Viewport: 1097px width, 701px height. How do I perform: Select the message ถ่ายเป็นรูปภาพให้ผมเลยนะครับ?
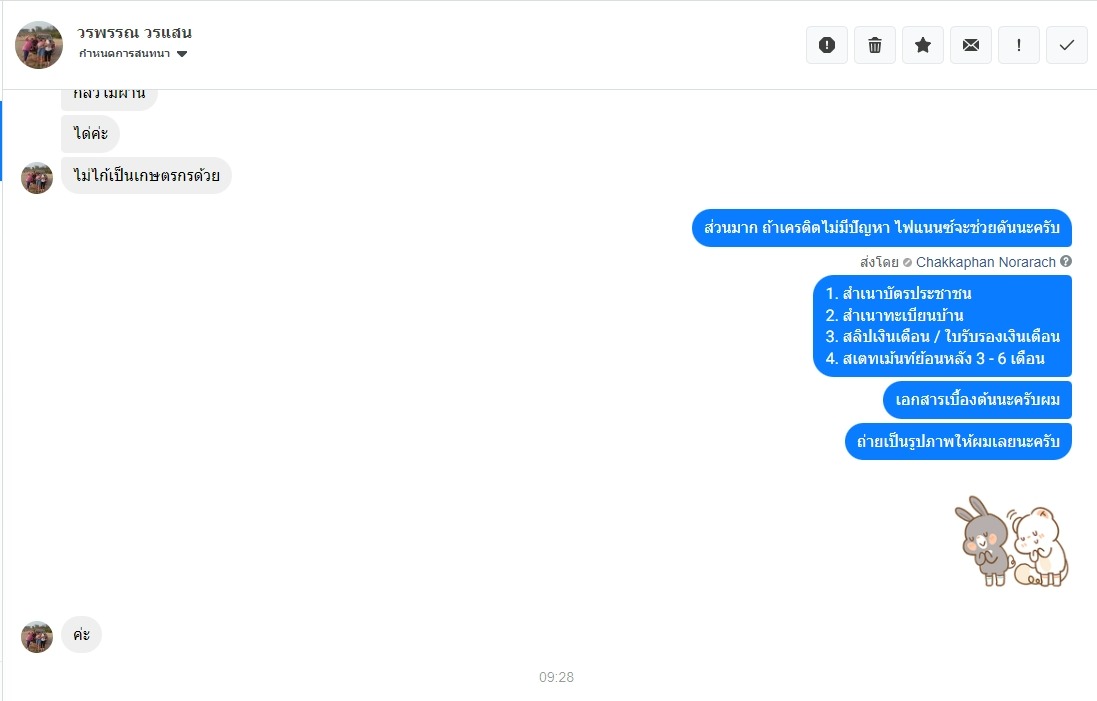[958, 441]
